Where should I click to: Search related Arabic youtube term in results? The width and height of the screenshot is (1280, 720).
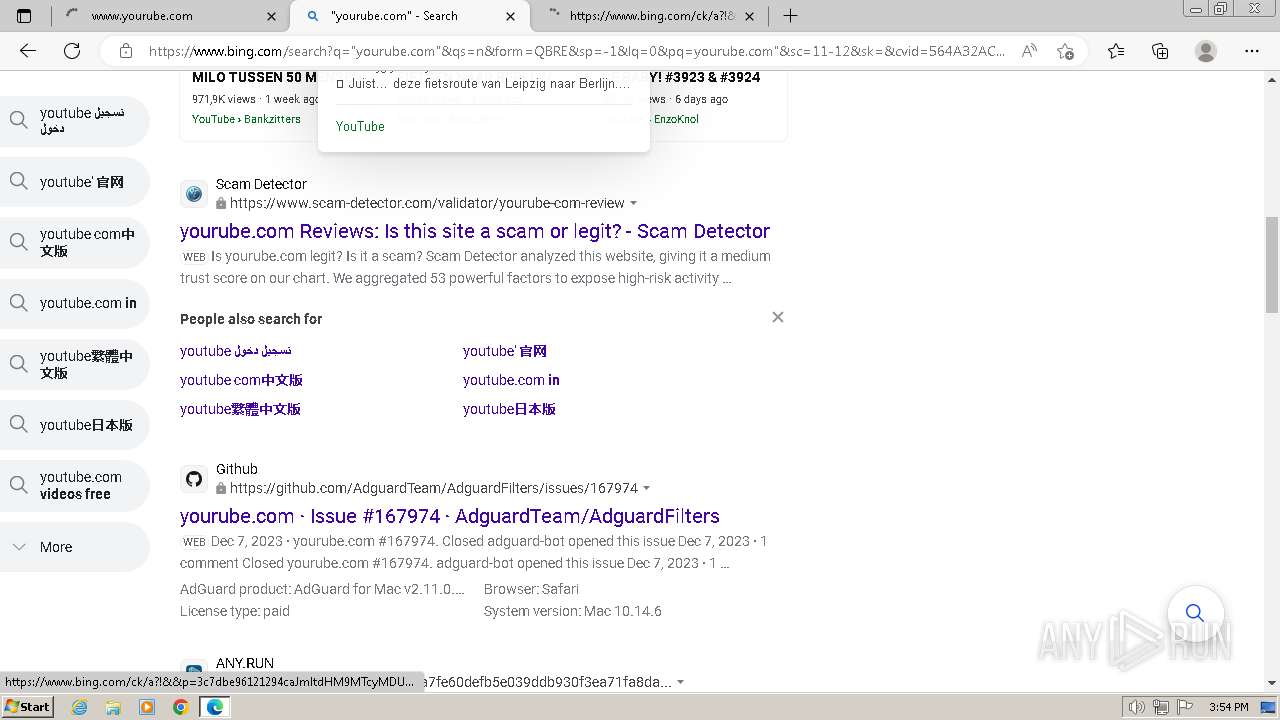[236, 351]
